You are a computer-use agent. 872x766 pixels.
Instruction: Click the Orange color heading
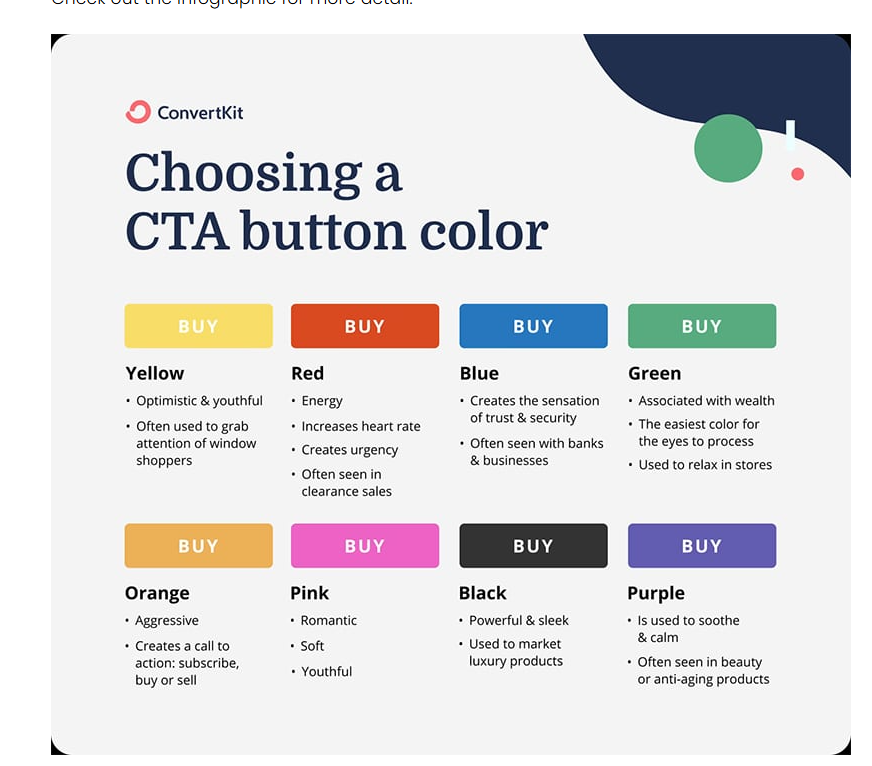(x=157, y=593)
